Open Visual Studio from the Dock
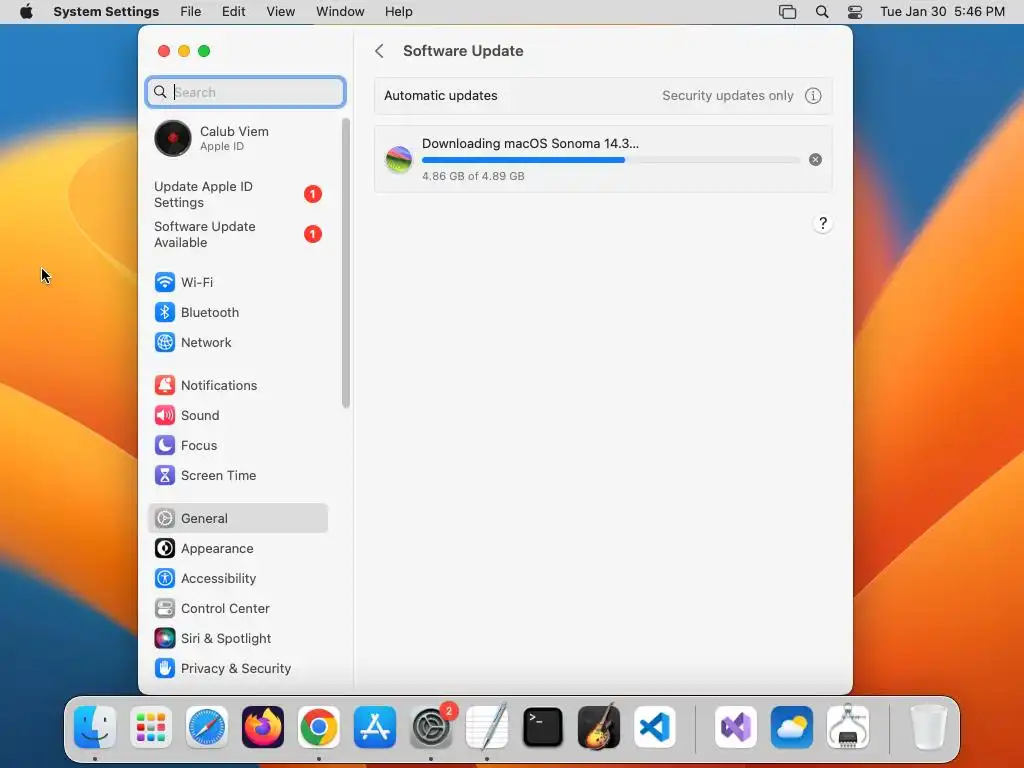 click(736, 727)
